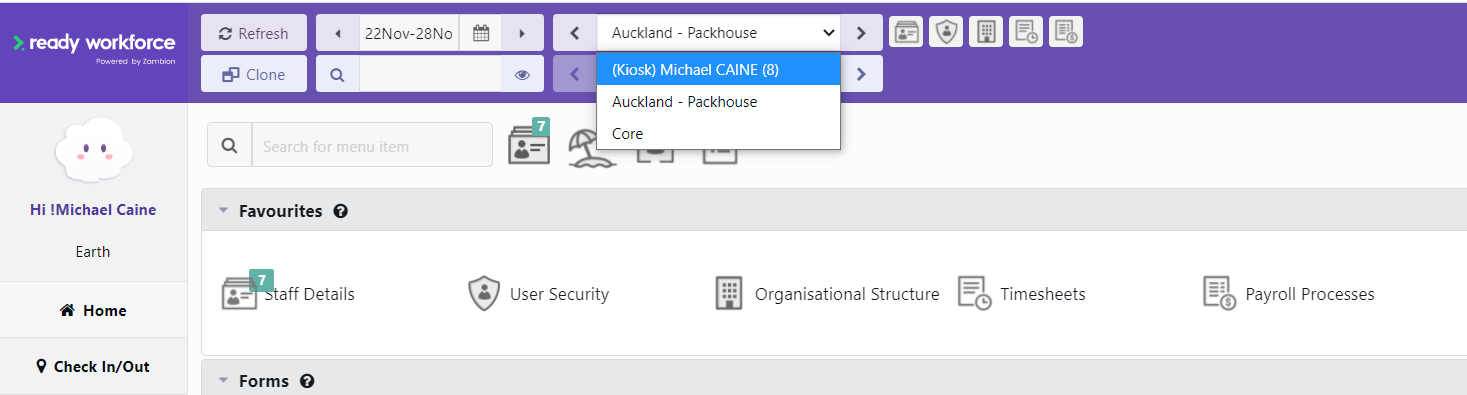
Task: Open the calendar date picker icon
Action: coord(480,33)
